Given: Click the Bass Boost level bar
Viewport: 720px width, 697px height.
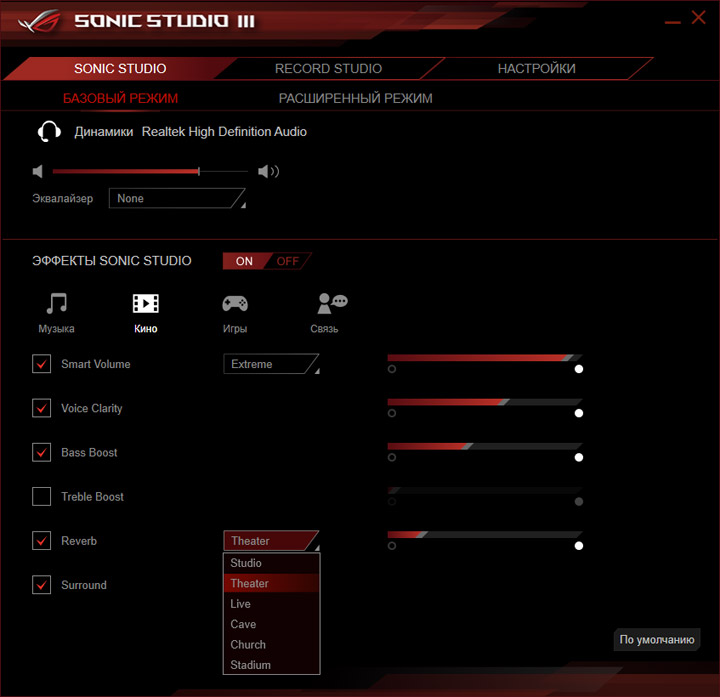Looking at the screenshot, I should (x=485, y=446).
